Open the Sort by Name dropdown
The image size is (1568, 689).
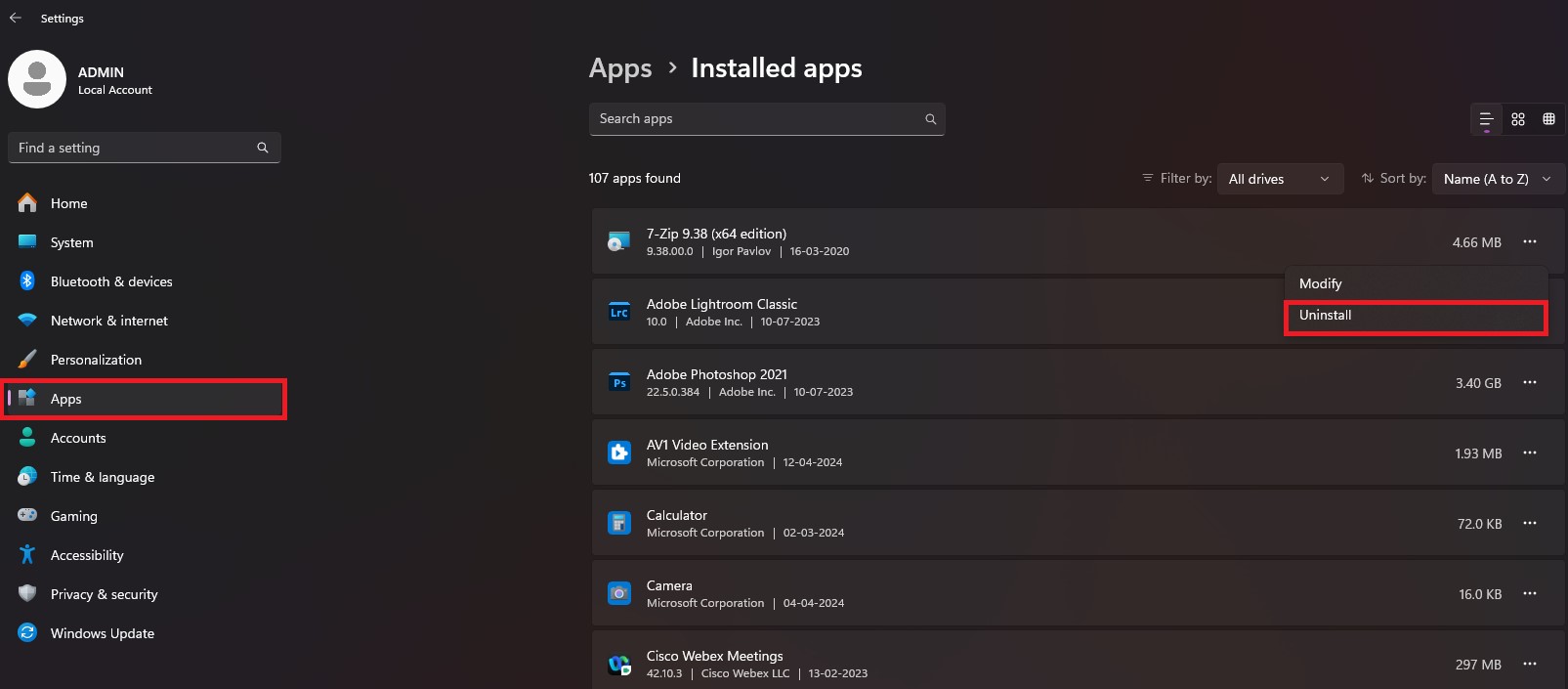point(1498,179)
